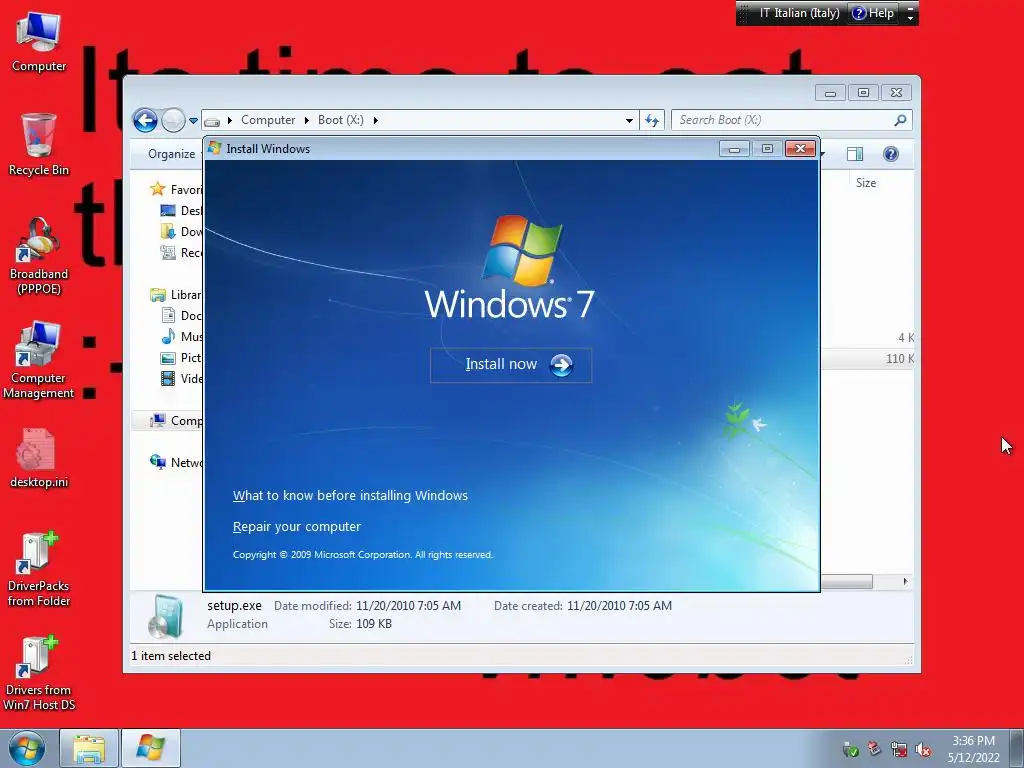1024x768 pixels.
Task: Toggle the preview pane icon
Action: tap(855, 154)
